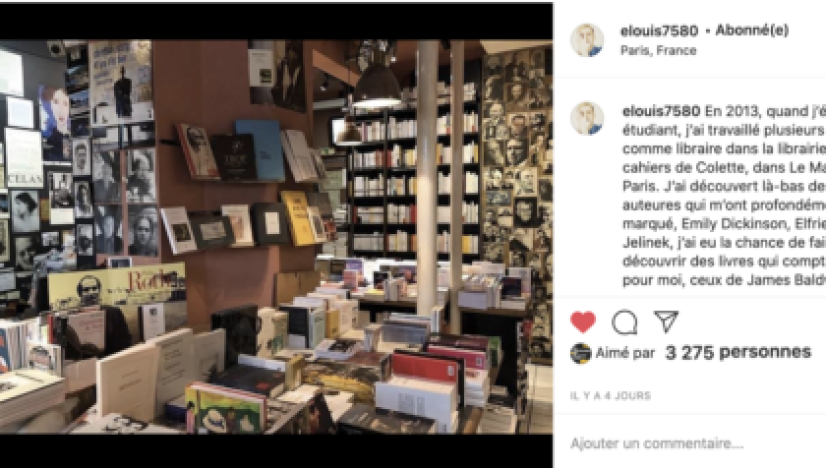This screenshot has width=826, height=468.
Task: Open elouis7580 username in caption
Action: [661, 111]
